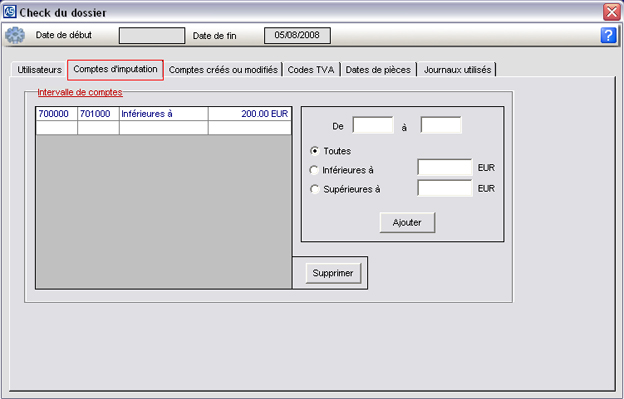This screenshot has height=399, width=624.
Task: Select the Supérieures à radio button
Action: tap(315, 189)
